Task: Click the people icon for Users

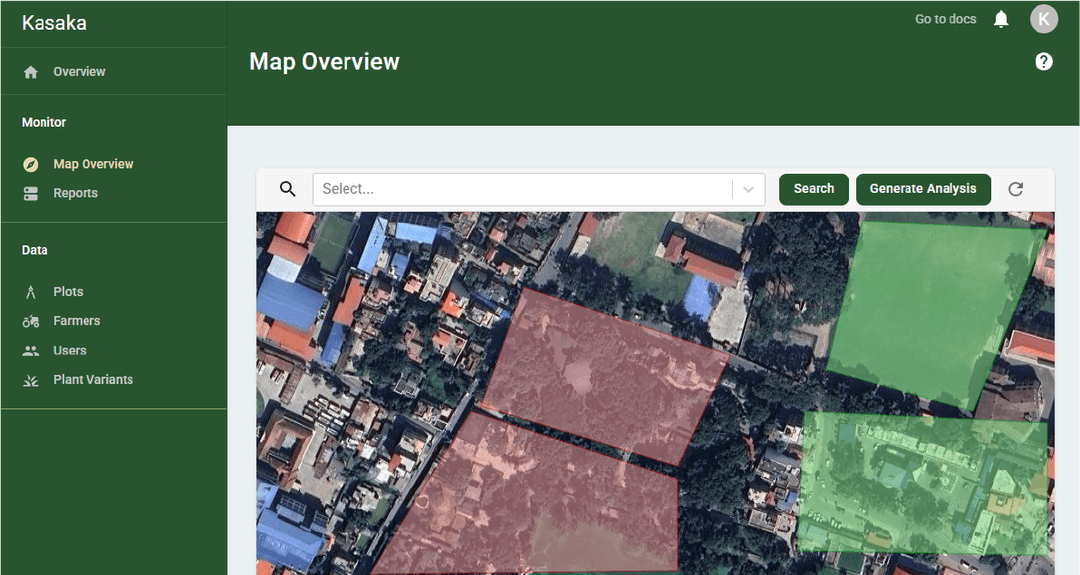Action: (31, 351)
